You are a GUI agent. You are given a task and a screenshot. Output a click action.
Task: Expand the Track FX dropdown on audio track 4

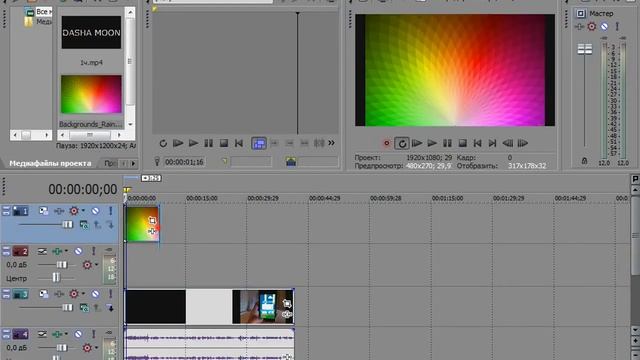(x=66, y=334)
